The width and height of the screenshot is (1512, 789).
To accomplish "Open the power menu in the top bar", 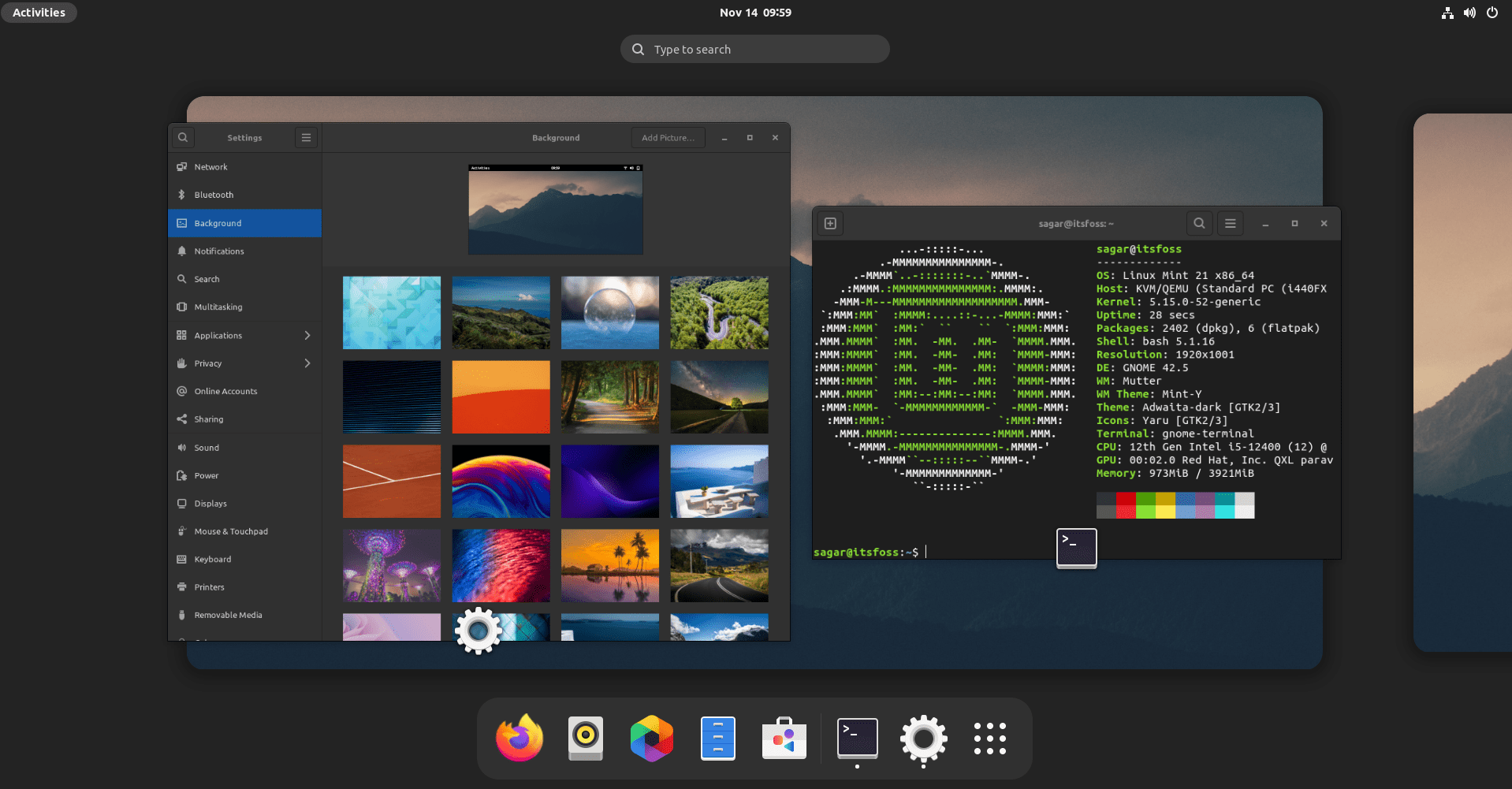I will 1492,13.
